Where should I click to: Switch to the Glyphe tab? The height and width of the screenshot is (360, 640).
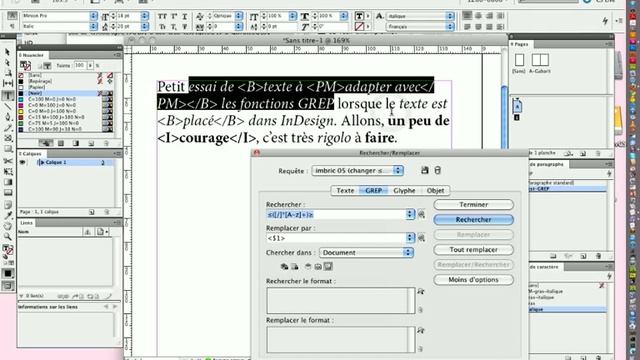point(404,191)
